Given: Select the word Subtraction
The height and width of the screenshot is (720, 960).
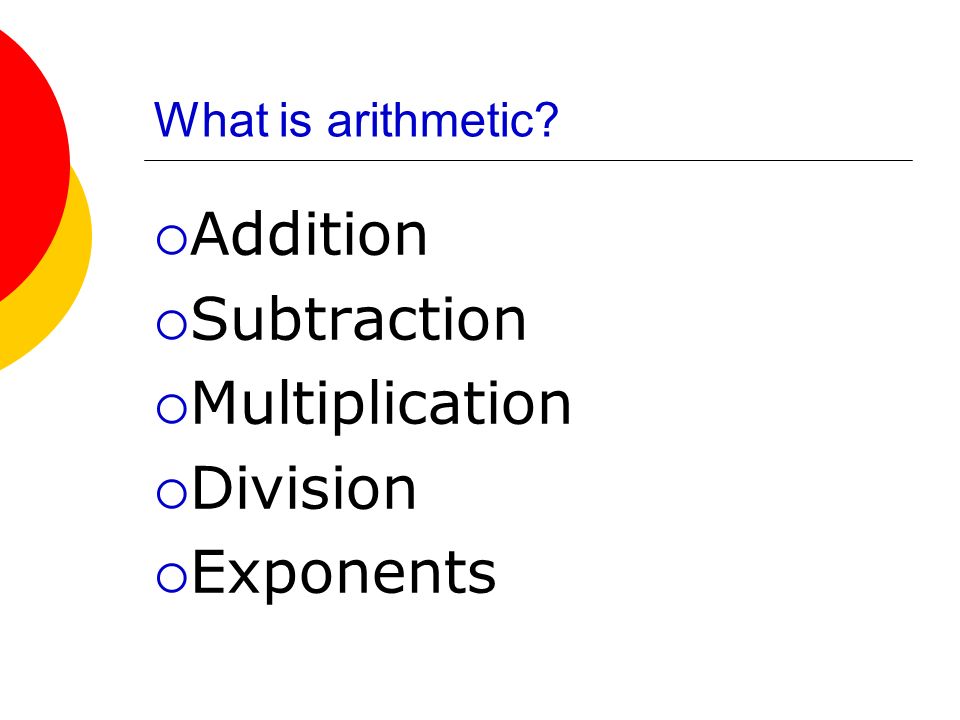Looking at the screenshot, I should click(359, 318).
